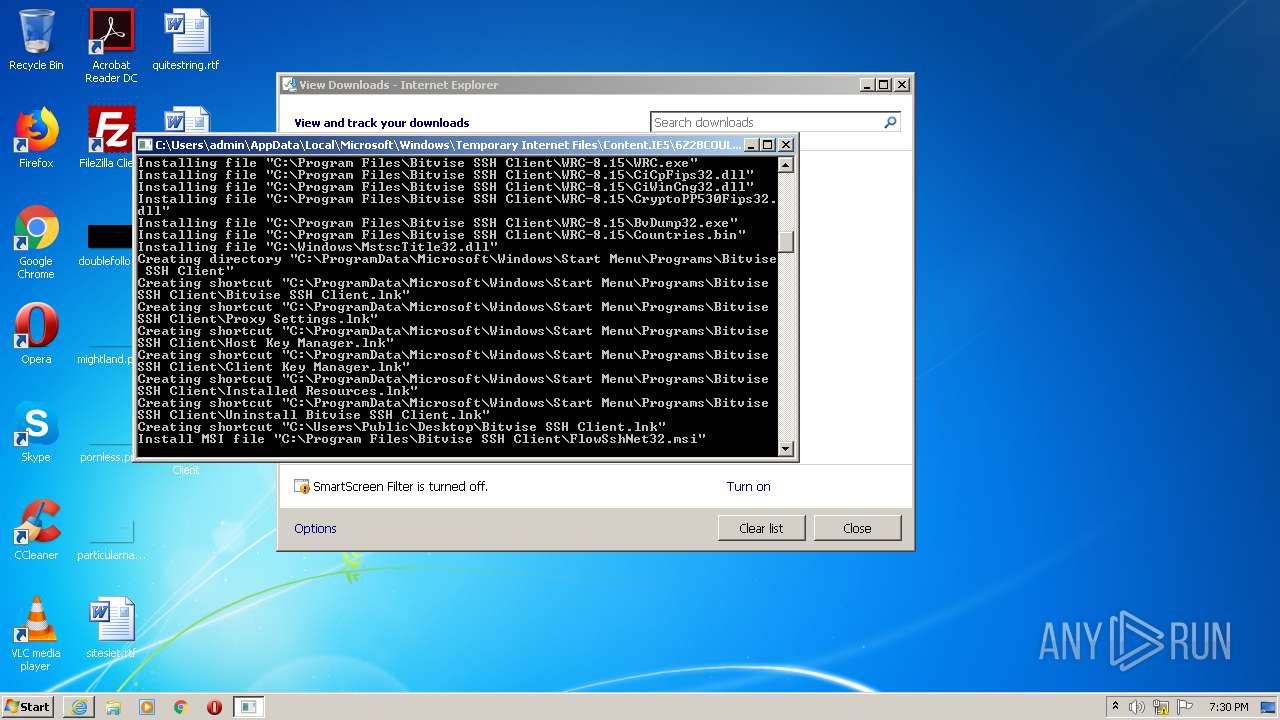Open the siteslet.rtf document icon
The height and width of the screenshot is (720, 1280).
(111, 628)
